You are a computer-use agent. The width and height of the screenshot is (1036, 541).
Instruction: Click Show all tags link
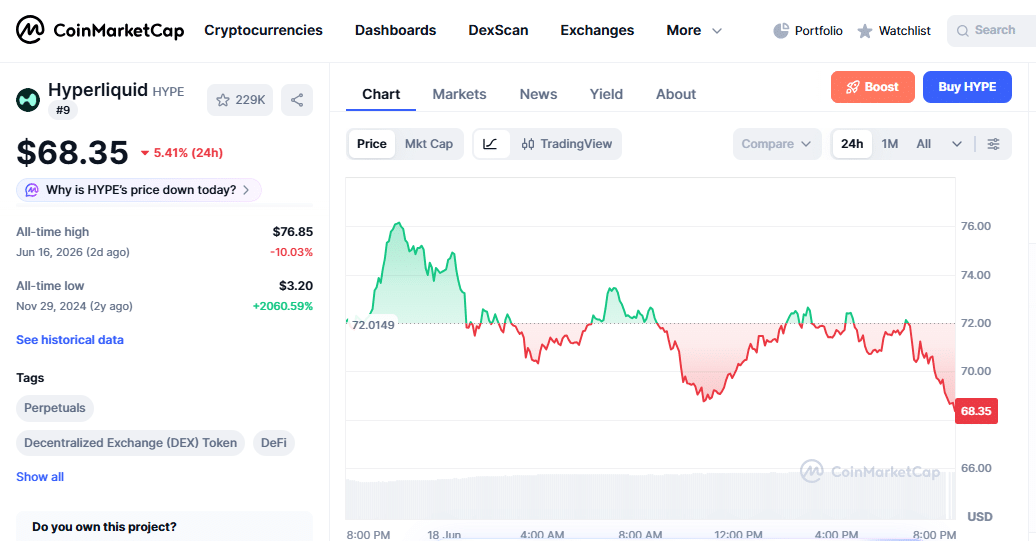(40, 477)
